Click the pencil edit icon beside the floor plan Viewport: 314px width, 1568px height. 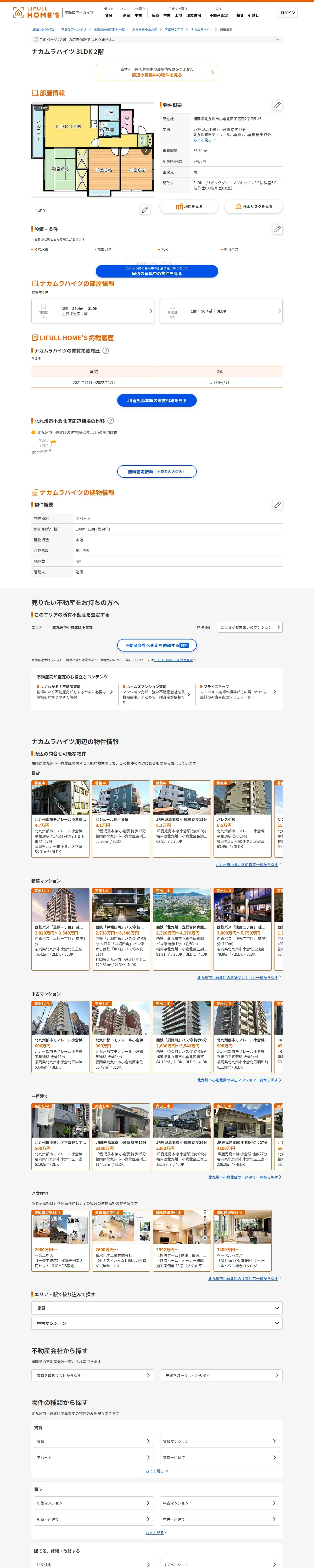coord(145,210)
